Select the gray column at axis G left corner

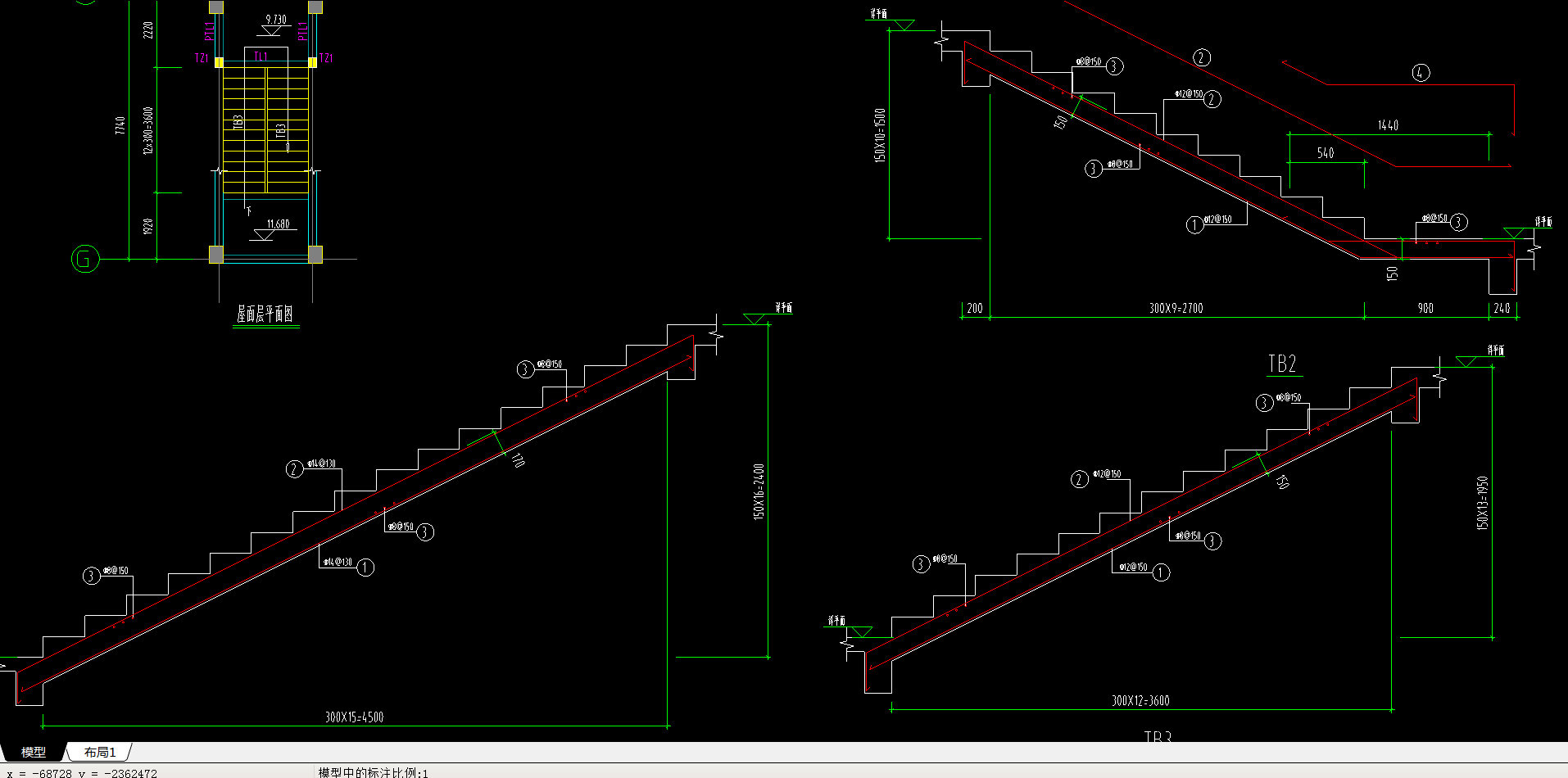216,255
